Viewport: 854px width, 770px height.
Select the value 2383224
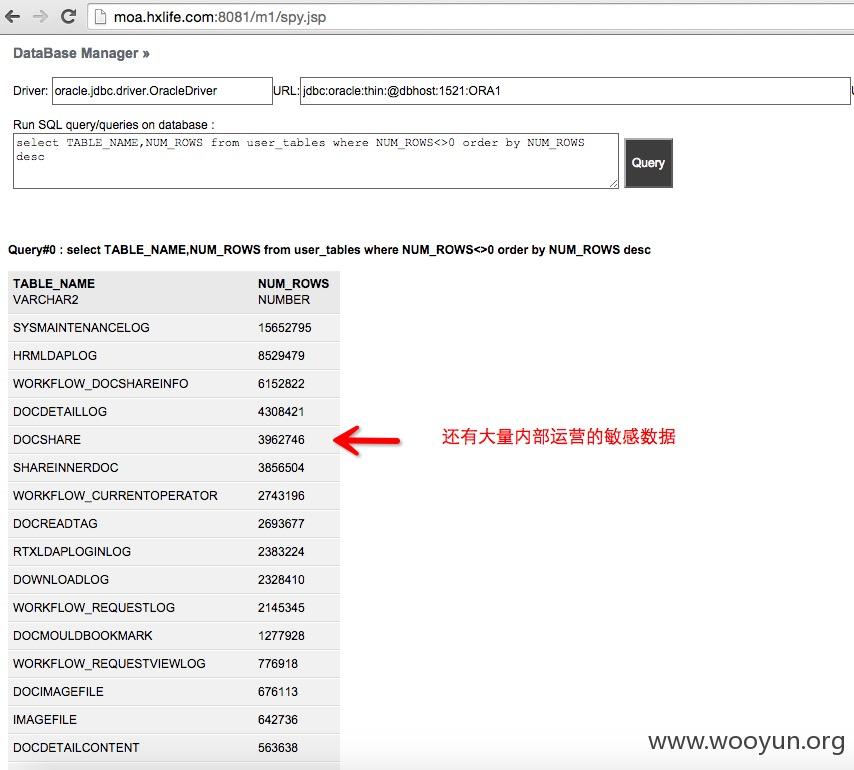click(281, 552)
